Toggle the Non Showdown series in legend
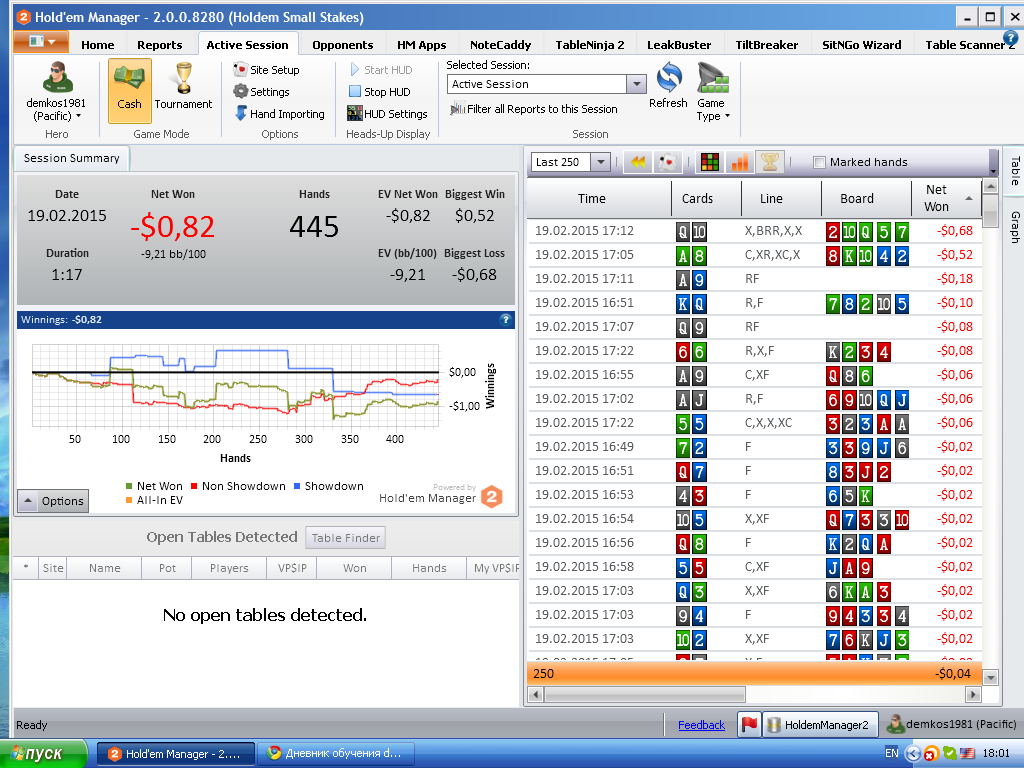The image size is (1024, 768). (238, 486)
